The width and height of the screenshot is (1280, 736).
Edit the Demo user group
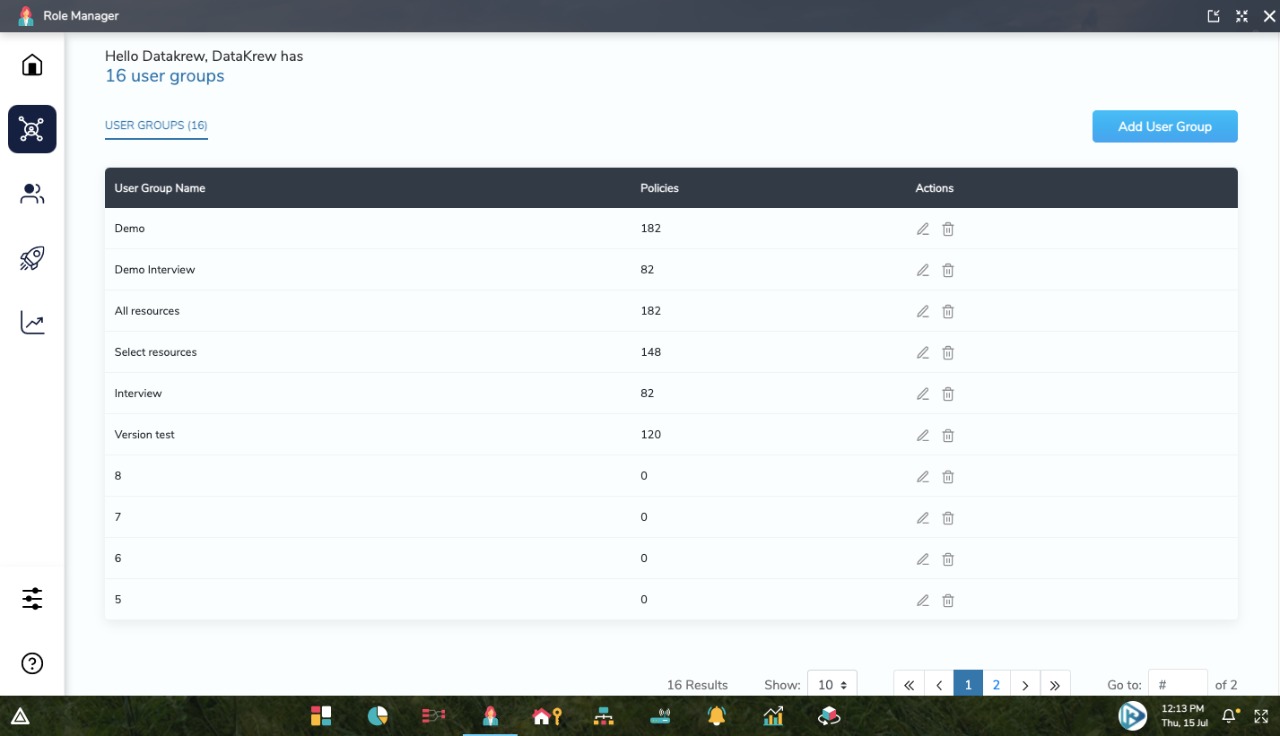point(923,229)
